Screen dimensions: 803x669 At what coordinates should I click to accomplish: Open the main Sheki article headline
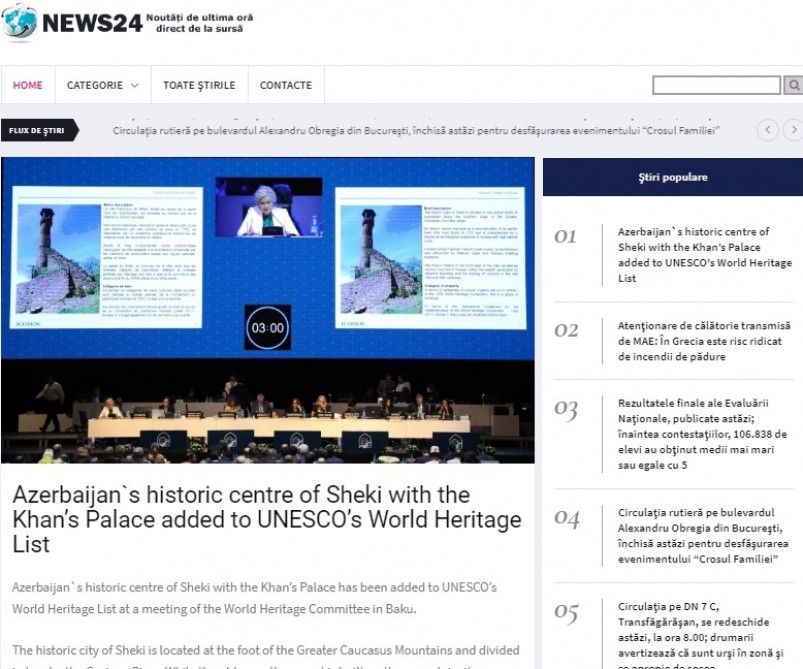pos(267,519)
